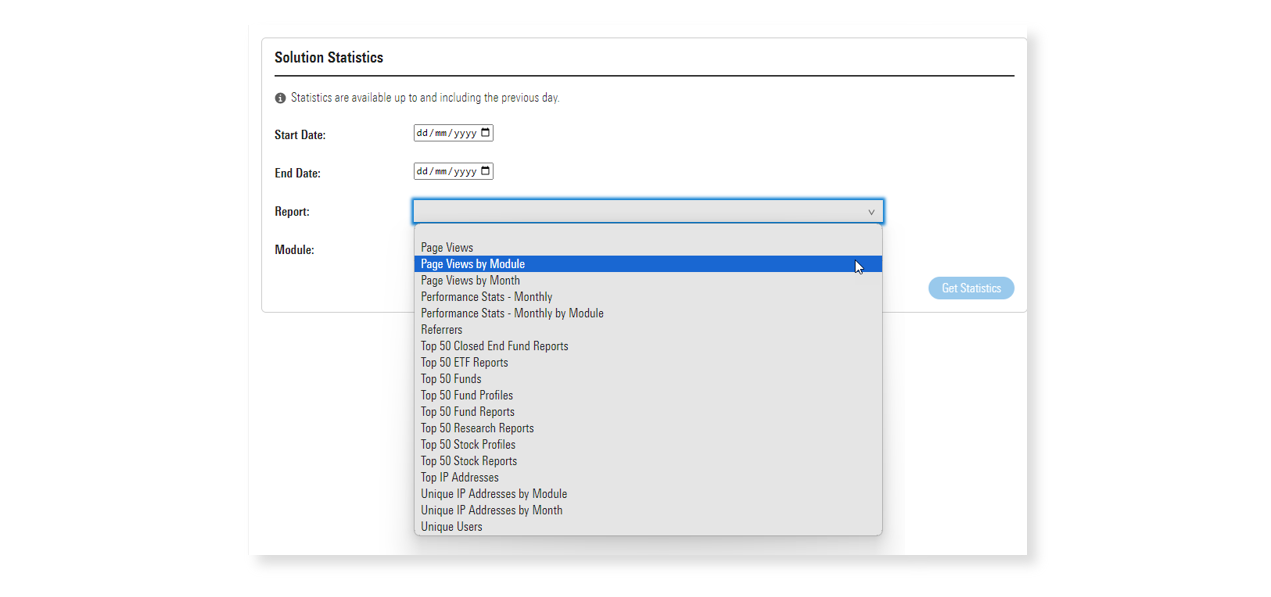1271x597 pixels.
Task: Select "Unique IP Addresses by Module" option
Action: (494, 493)
